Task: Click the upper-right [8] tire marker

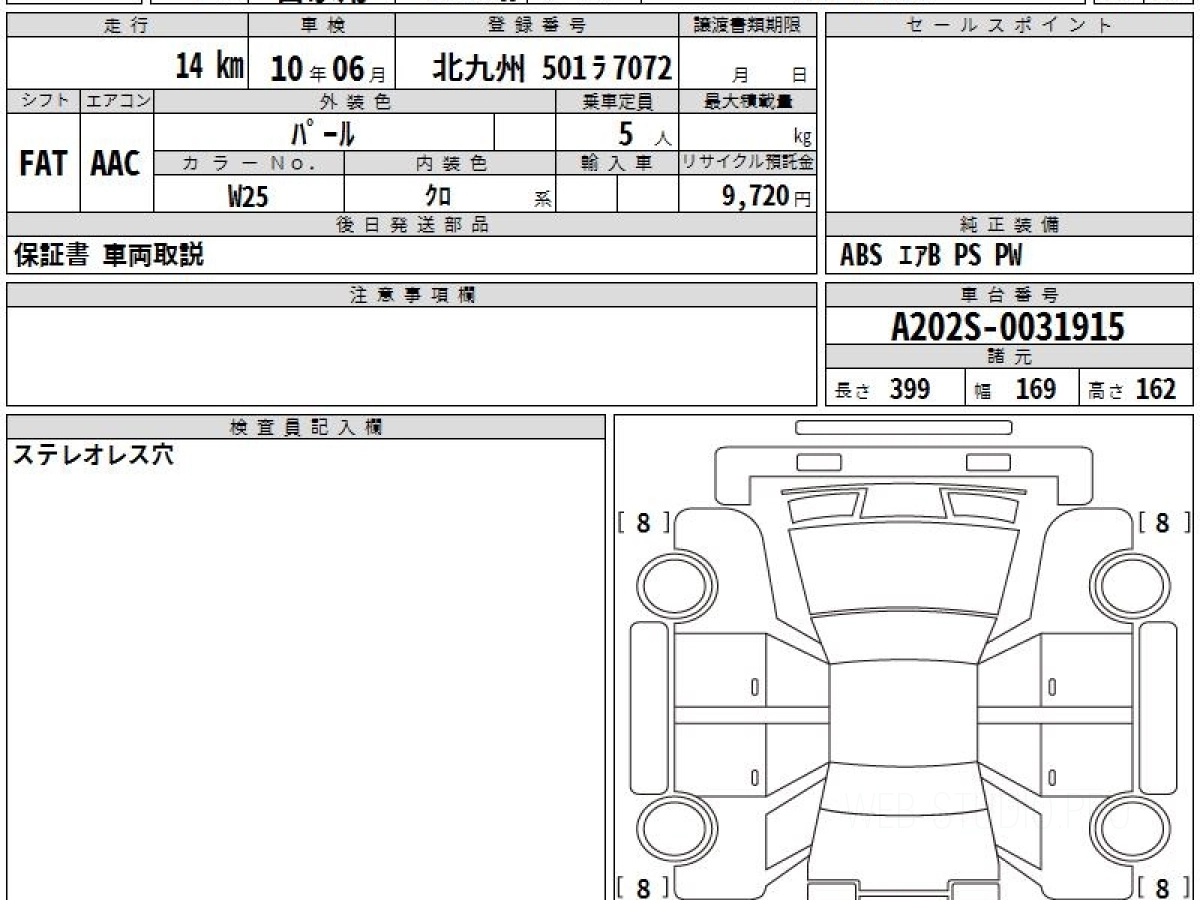Action: (x=1162, y=522)
